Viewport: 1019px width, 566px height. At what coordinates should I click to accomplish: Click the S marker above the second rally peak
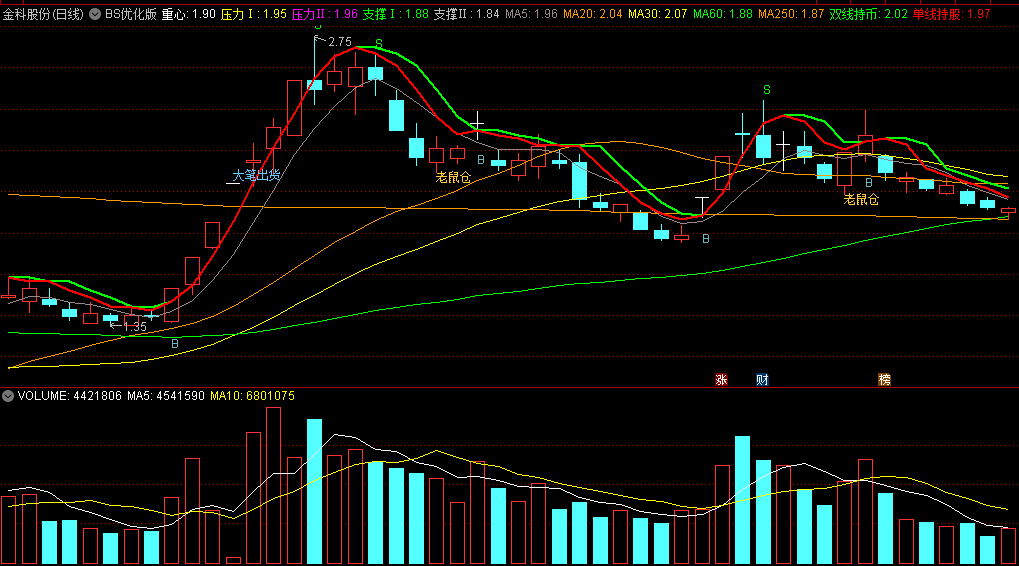[767, 90]
